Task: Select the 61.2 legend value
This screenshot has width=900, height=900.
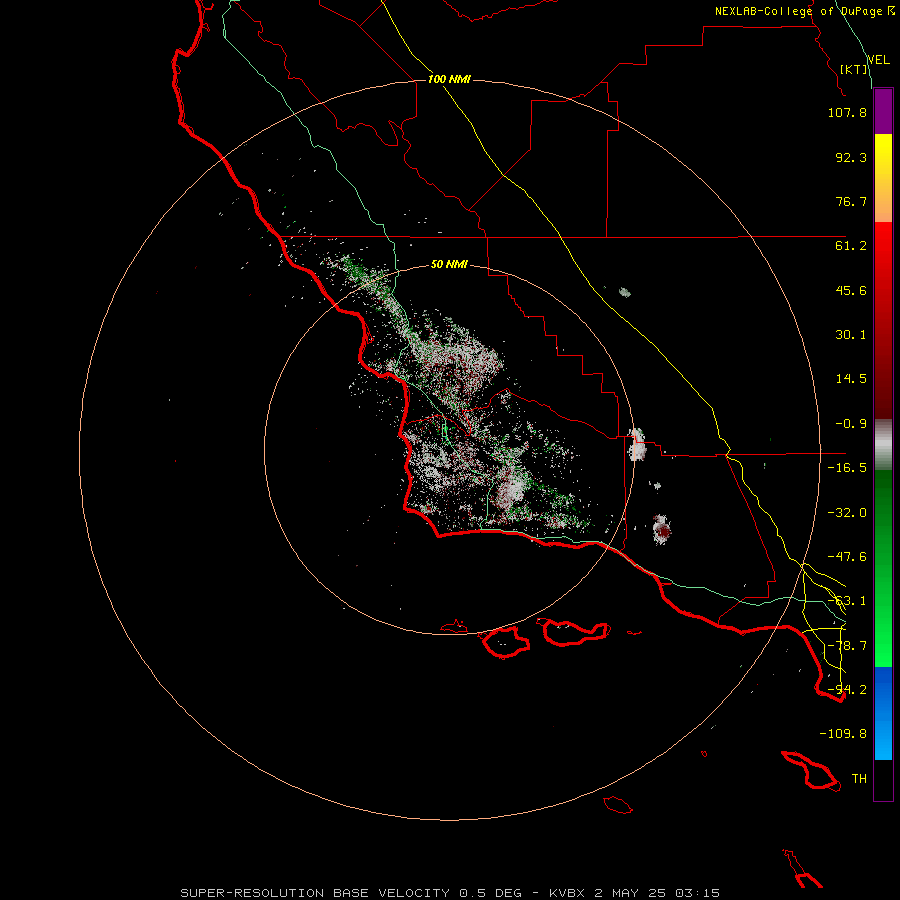Action: pos(851,246)
